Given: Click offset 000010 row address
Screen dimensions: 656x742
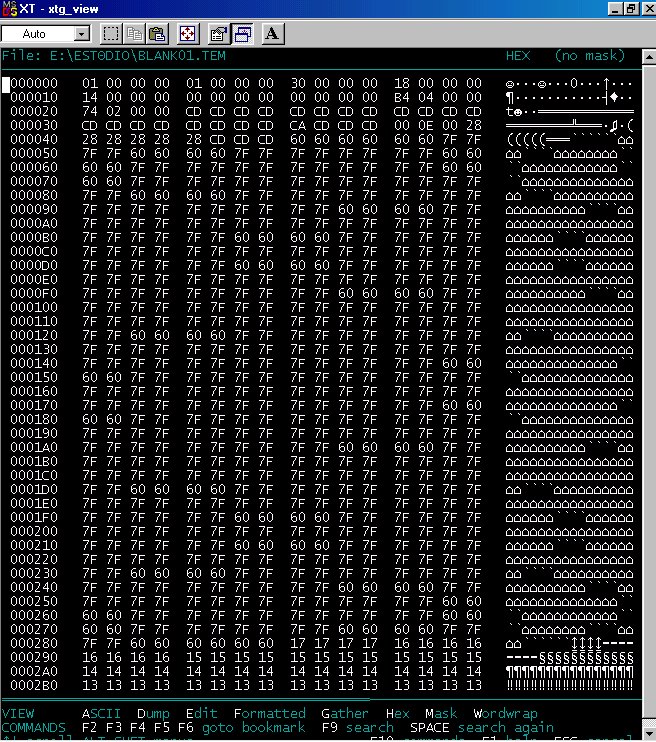Looking at the screenshot, I should pyautogui.click(x=34, y=97).
